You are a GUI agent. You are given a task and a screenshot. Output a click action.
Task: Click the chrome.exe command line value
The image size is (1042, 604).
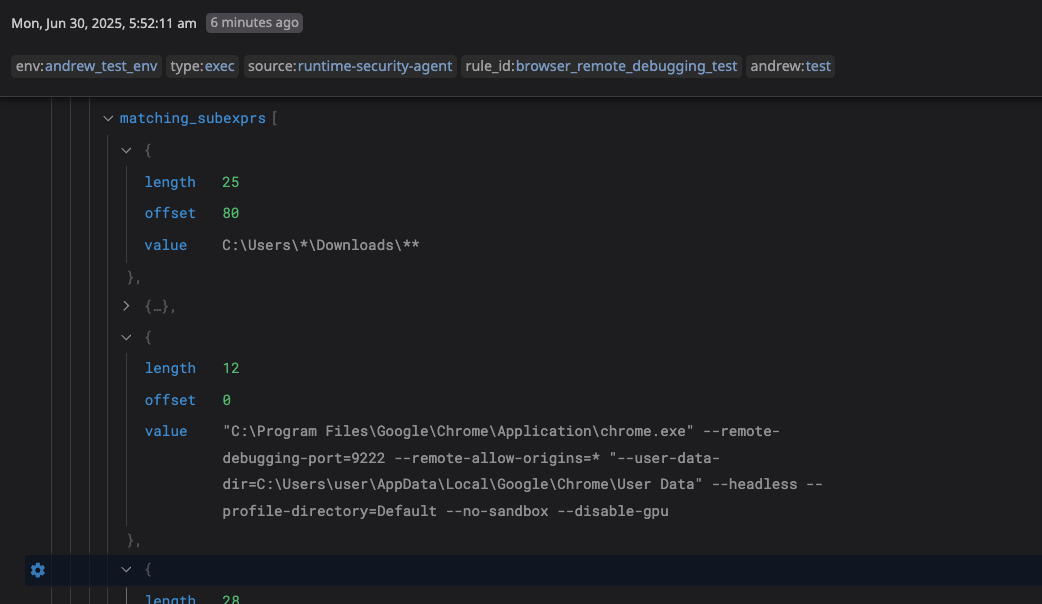[x=522, y=471]
